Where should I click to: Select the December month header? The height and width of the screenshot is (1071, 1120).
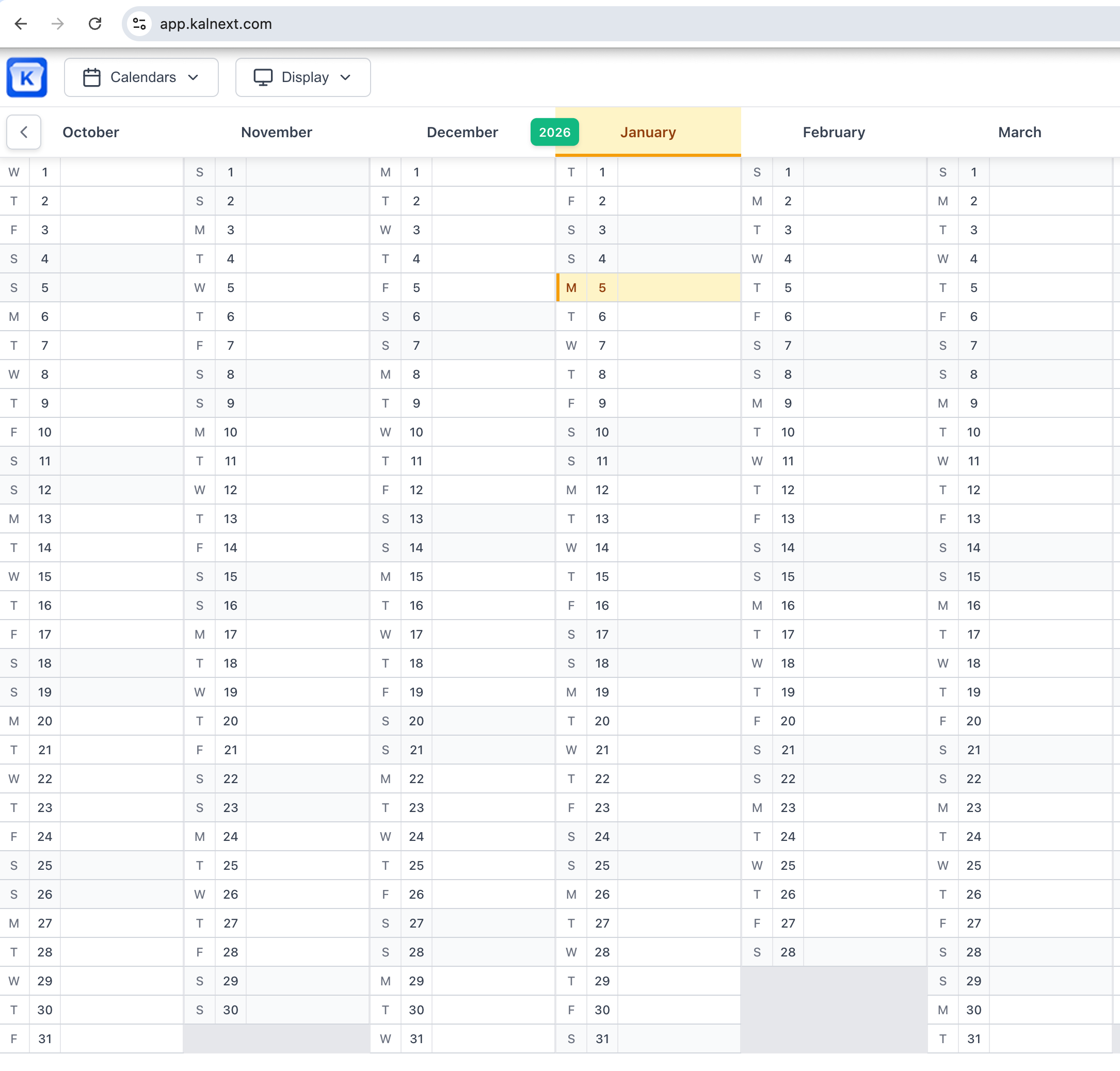pos(462,132)
